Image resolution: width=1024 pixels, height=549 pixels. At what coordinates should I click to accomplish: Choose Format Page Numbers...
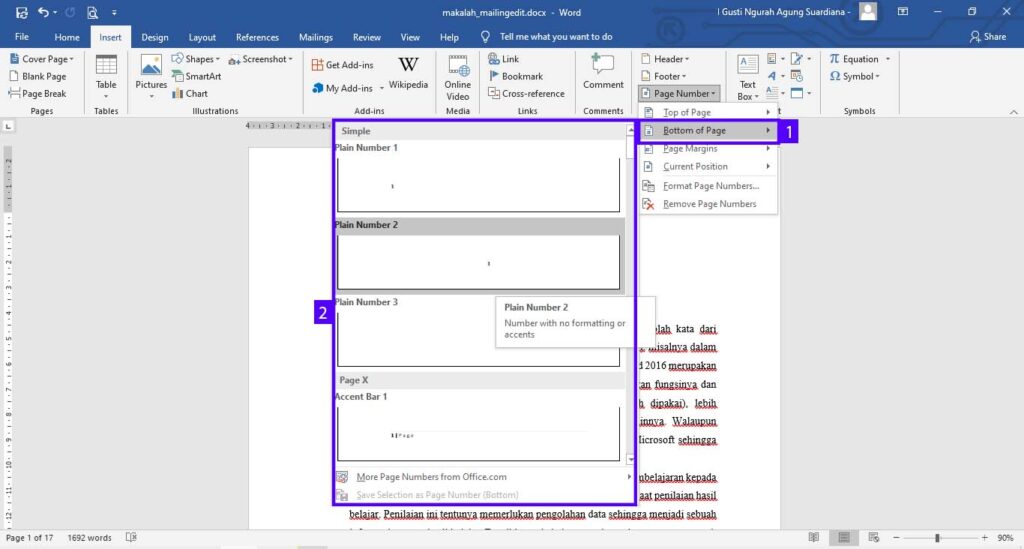click(708, 186)
